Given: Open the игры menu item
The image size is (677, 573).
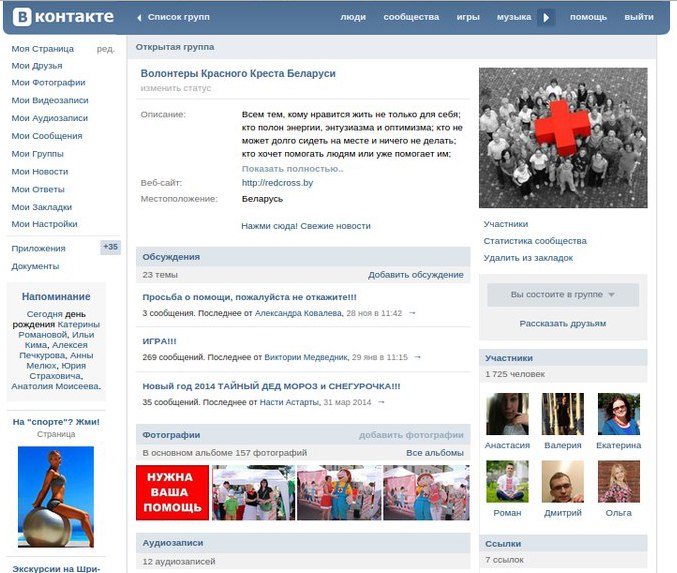Looking at the screenshot, I should pos(468,17).
